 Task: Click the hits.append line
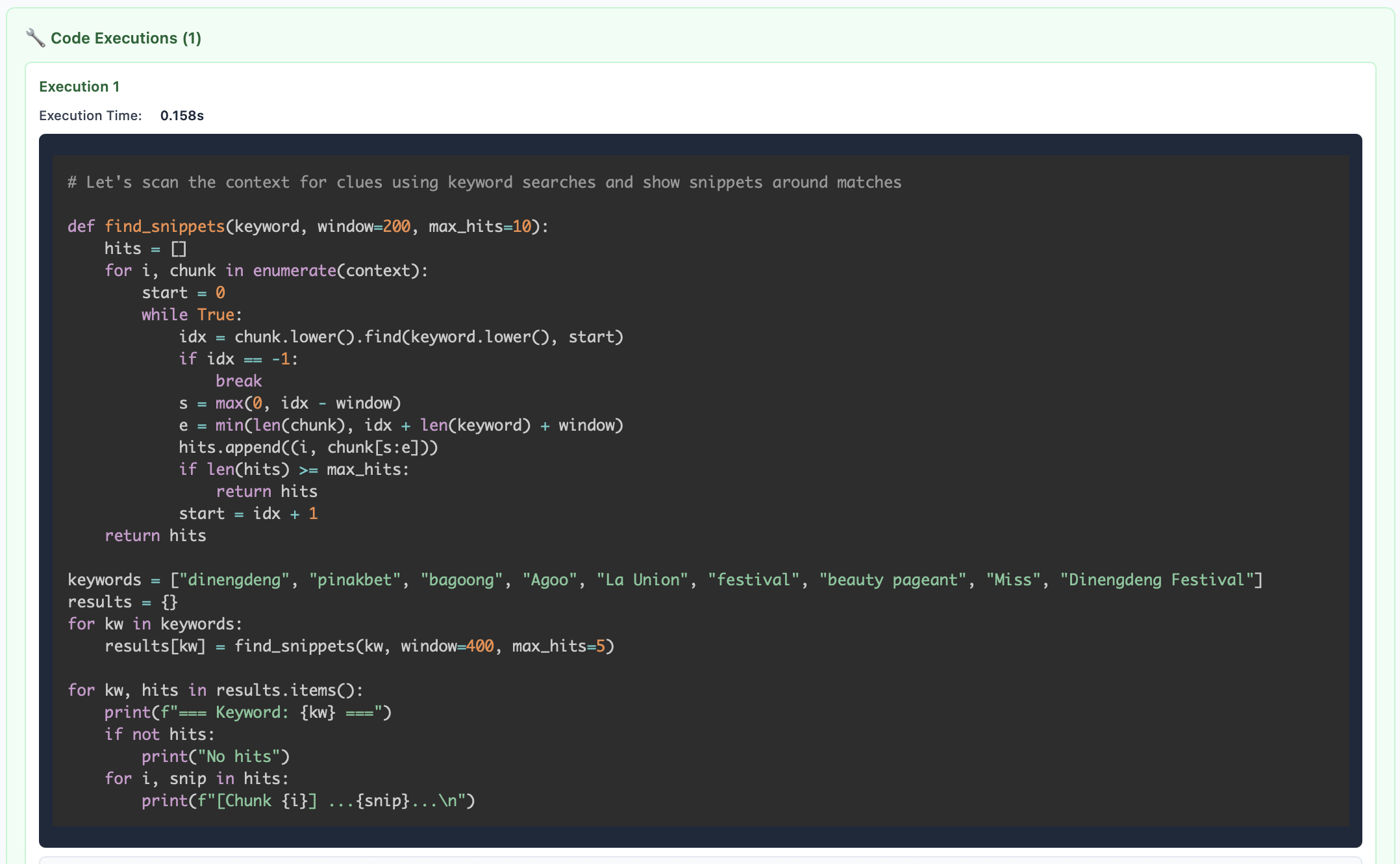click(308, 448)
